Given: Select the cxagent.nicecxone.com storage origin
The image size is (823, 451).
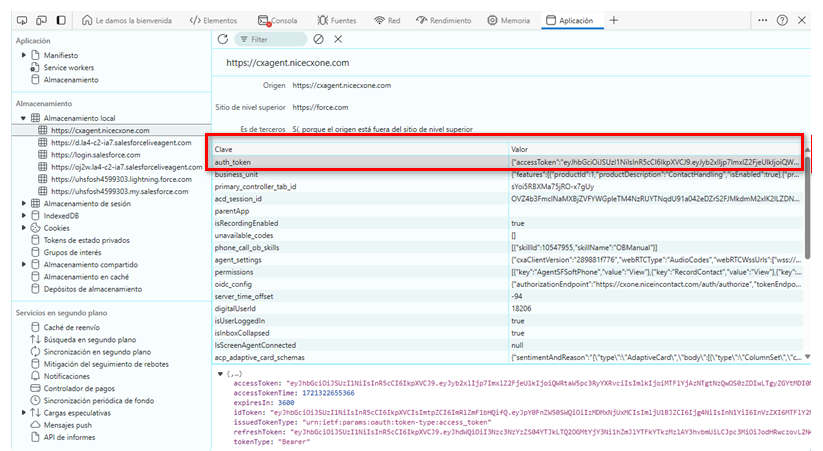Looking at the screenshot, I should click(100, 130).
